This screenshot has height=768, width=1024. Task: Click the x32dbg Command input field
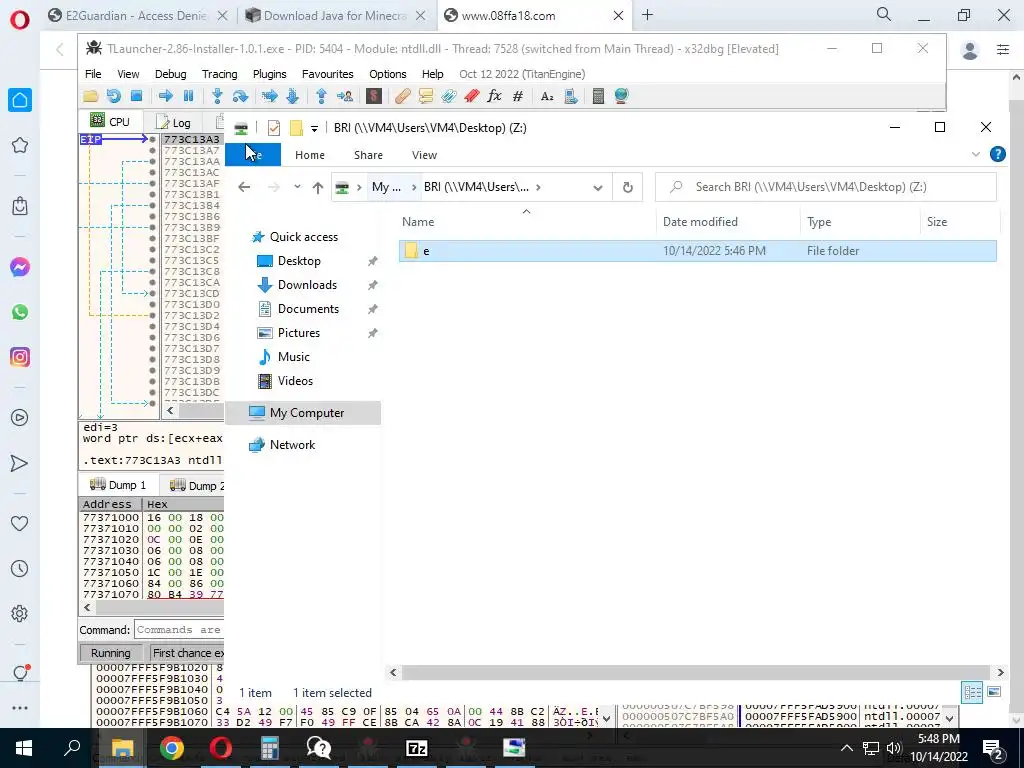(179, 630)
